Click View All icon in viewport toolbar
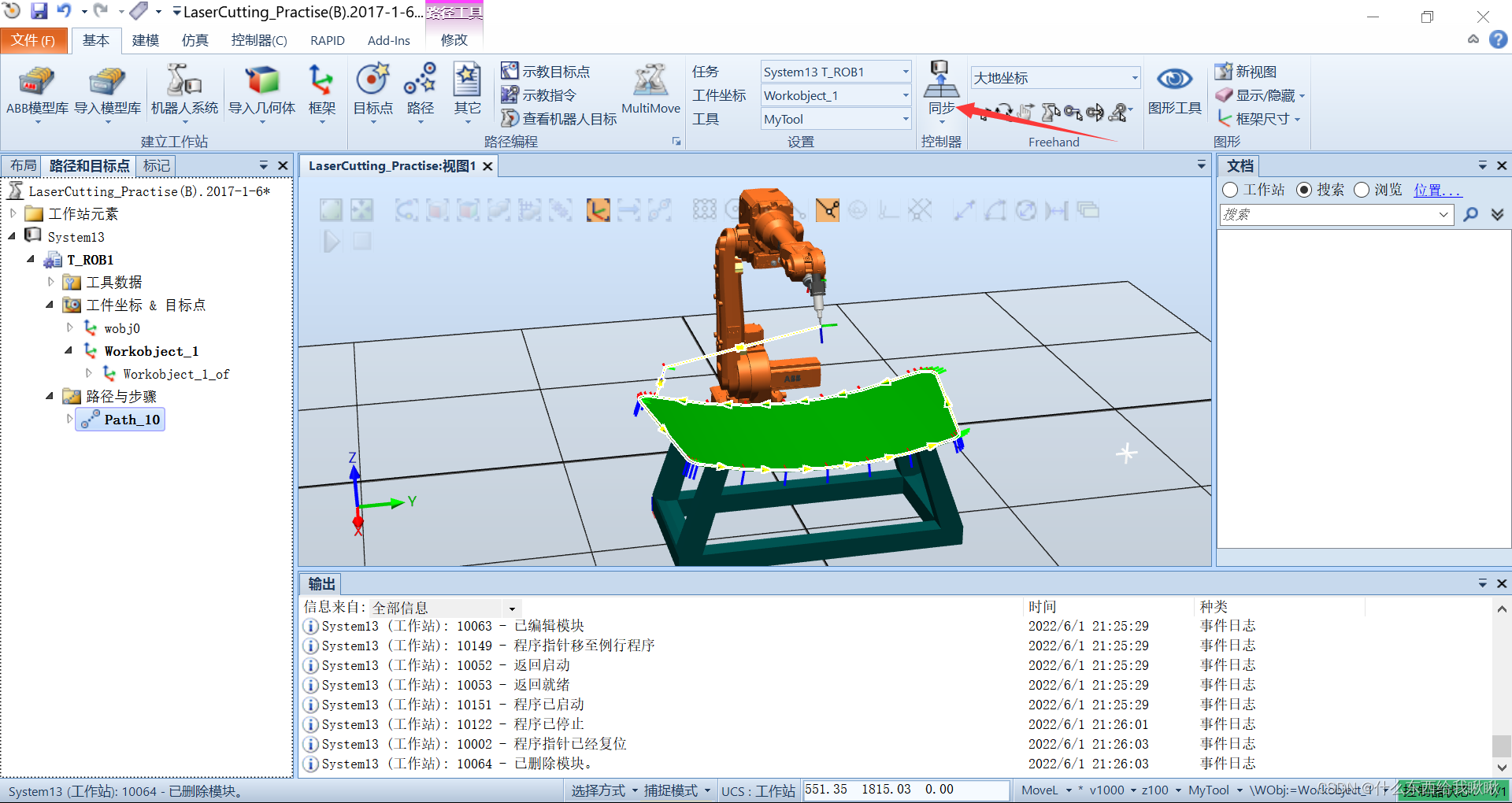The image size is (1512, 803). [x=332, y=210]
